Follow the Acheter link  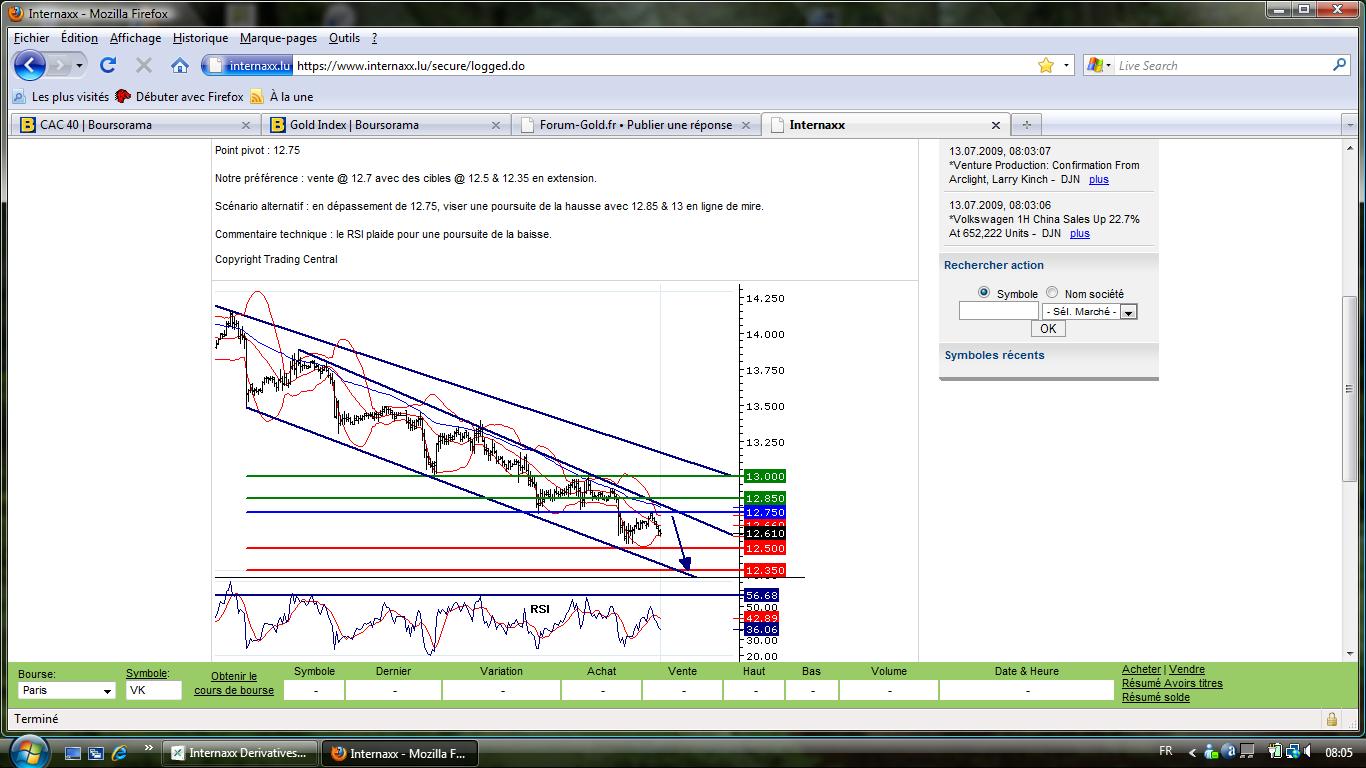click(1141, 670)
